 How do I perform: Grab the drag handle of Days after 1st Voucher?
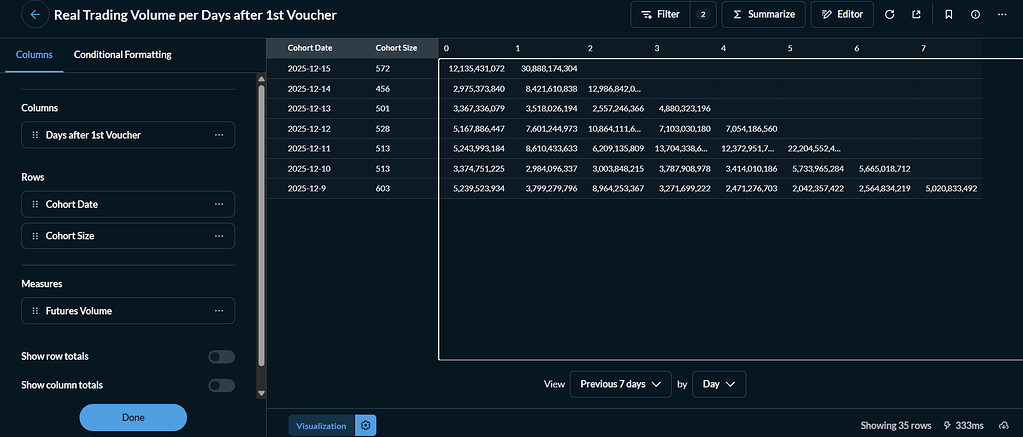pos(35,135)
